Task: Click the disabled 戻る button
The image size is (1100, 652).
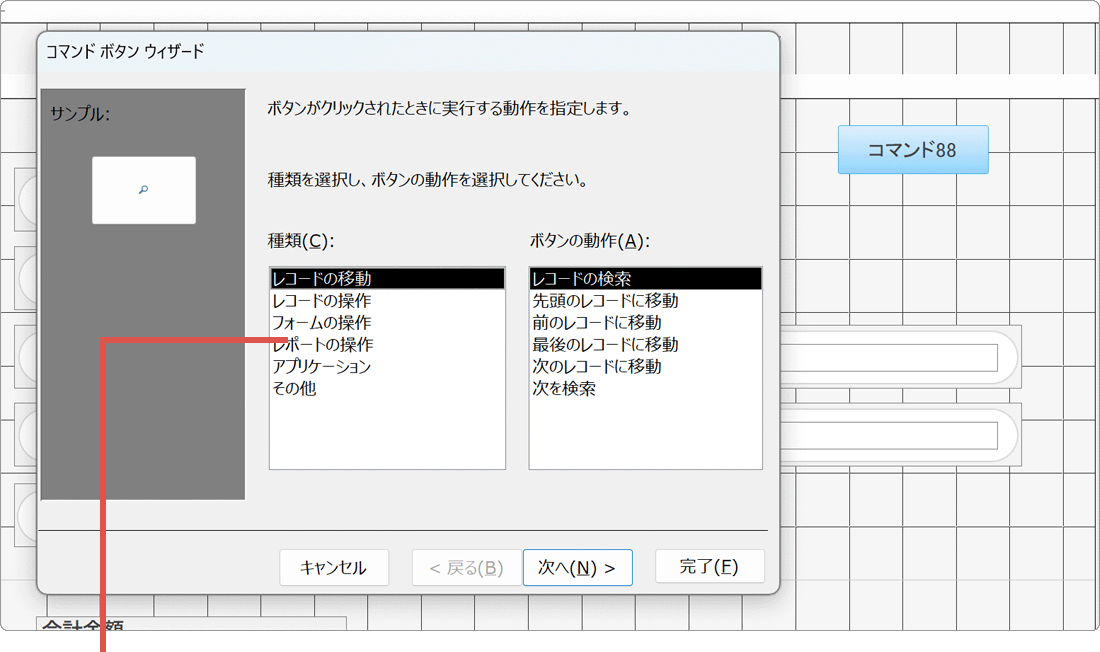Action: [466, 567]
